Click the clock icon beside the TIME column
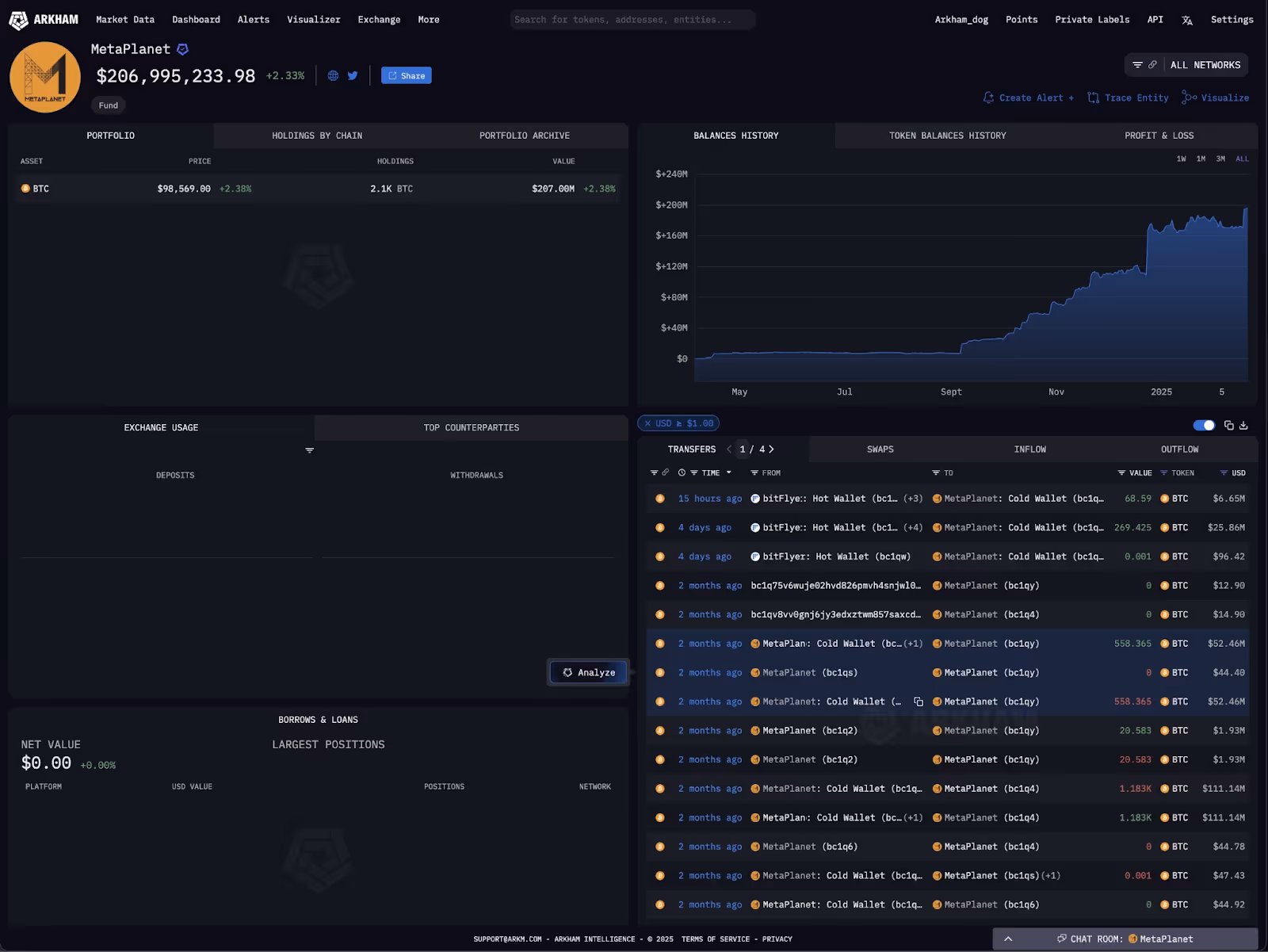This screenshot has width=1268, height=952. tap(682, 472)
